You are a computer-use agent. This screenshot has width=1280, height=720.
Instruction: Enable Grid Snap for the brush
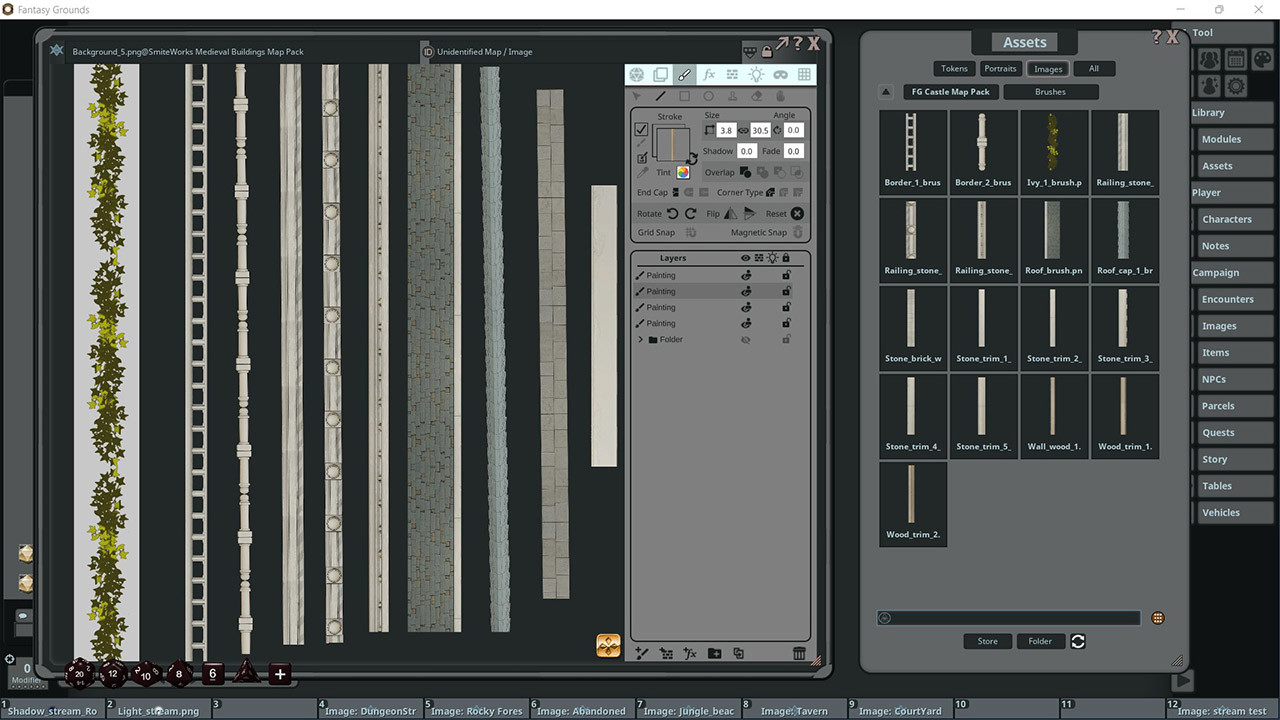(x=688, y=232)
